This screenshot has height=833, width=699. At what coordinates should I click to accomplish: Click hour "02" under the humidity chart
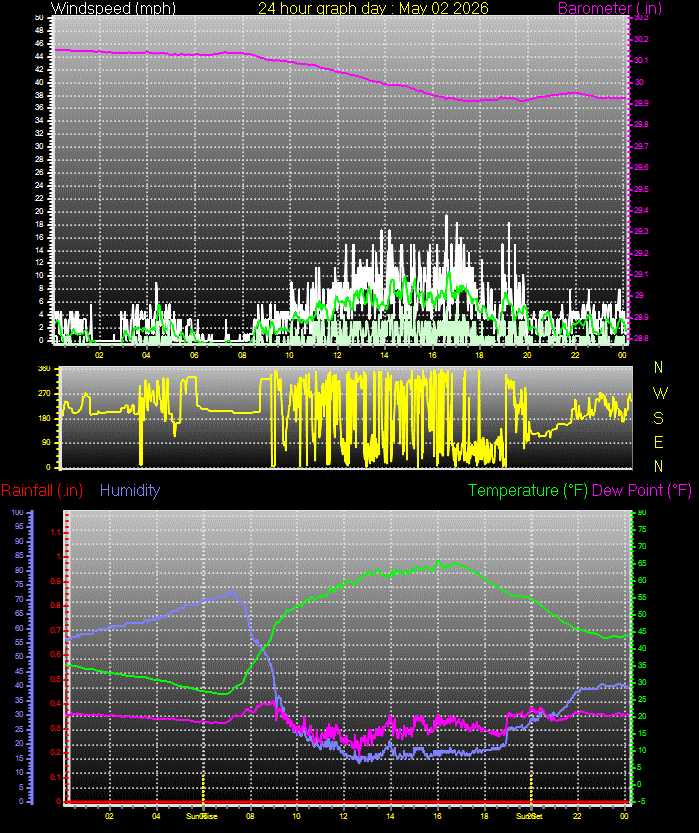point(109,816)
